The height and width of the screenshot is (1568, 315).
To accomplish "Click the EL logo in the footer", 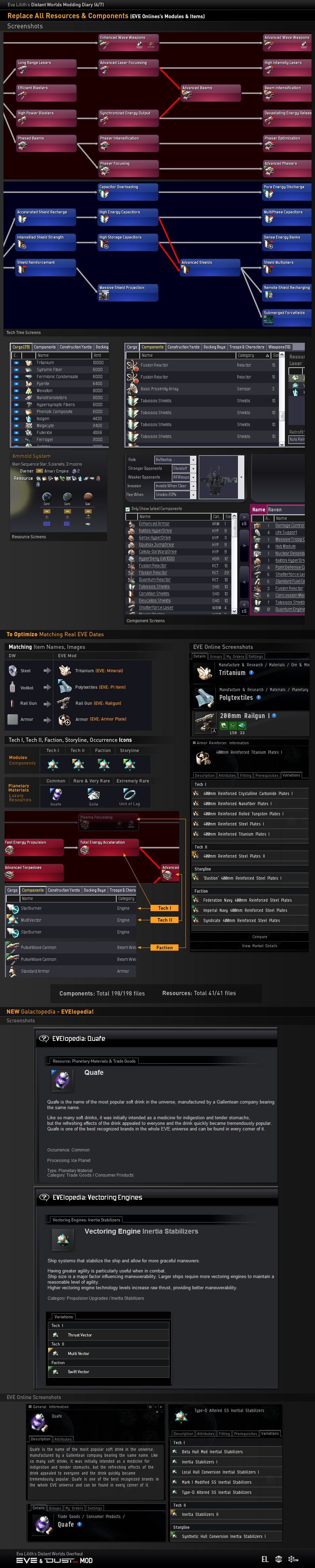I will pos(265,1559).
